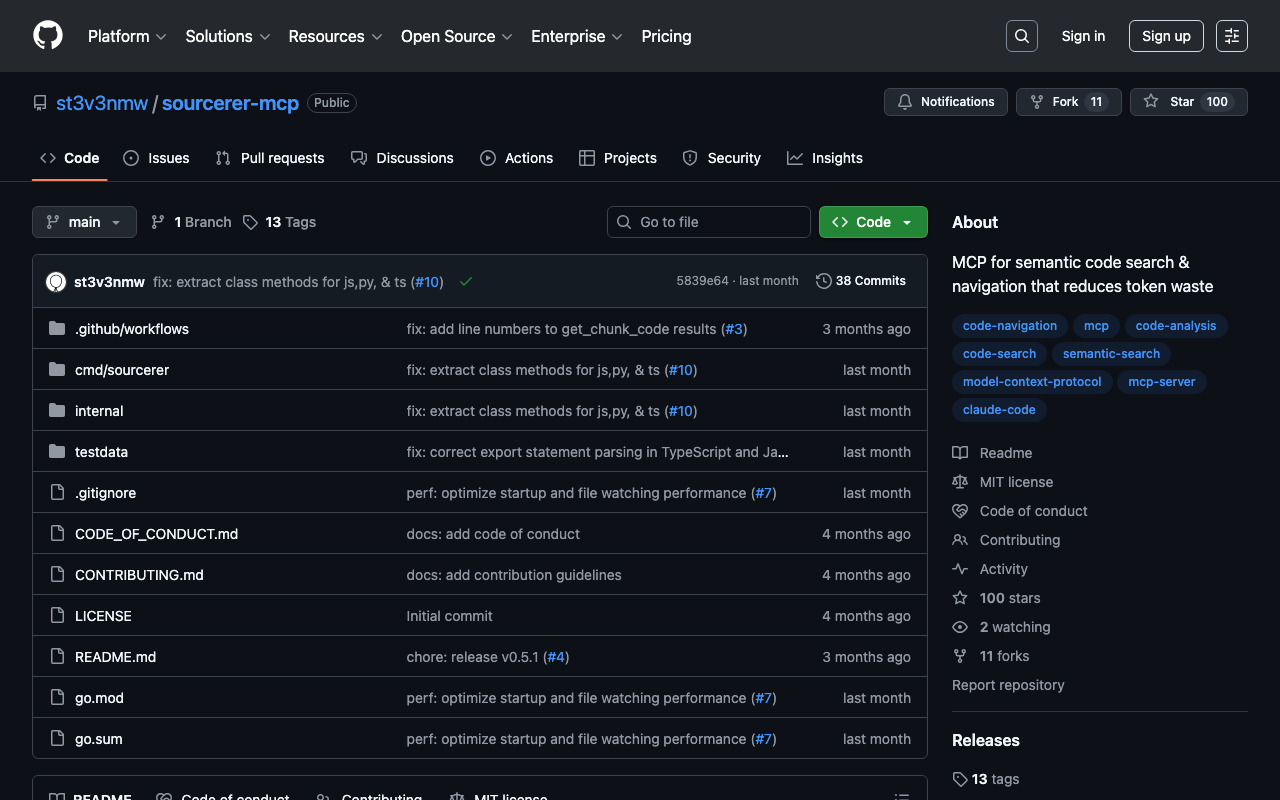The height and width of the screenshot is (800, 1280).
Task: Click the author avatar in latest commit
Action: 56,282
